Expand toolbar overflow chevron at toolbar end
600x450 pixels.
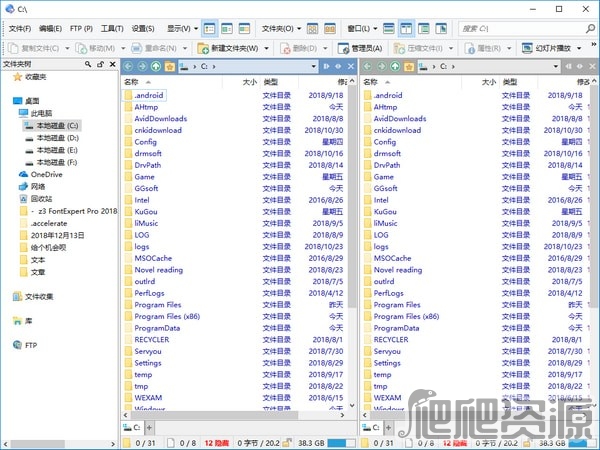(593, 44)
